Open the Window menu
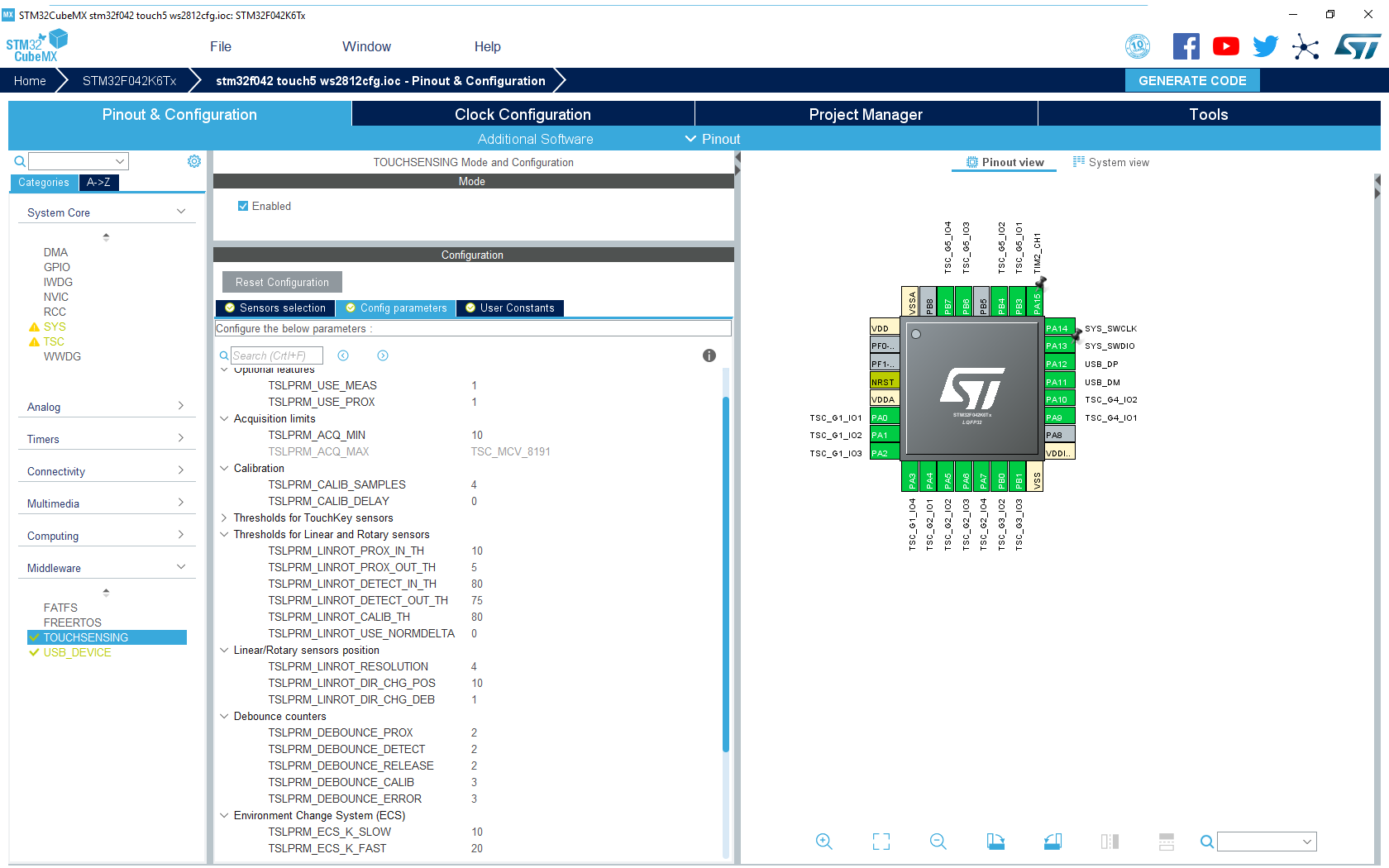1389x868 pixels. point(366,46)
